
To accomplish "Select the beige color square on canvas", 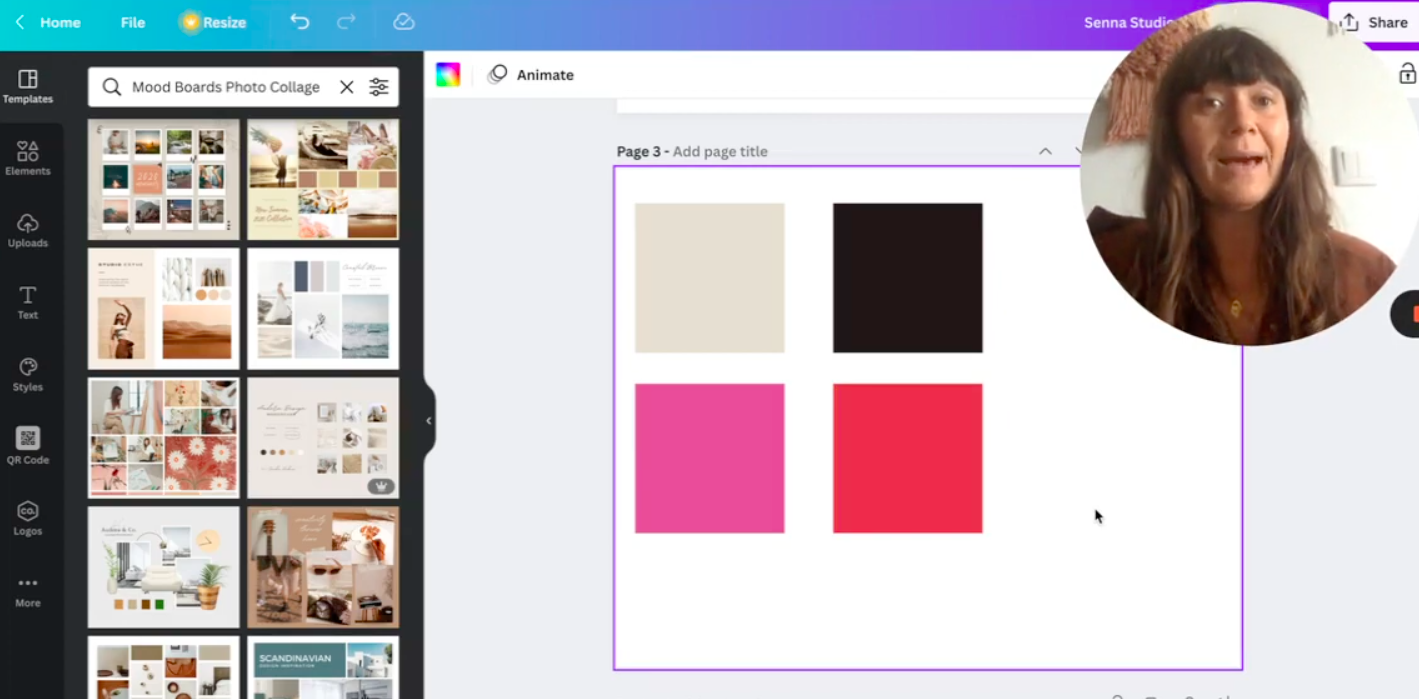I will (x=709, y=278).
